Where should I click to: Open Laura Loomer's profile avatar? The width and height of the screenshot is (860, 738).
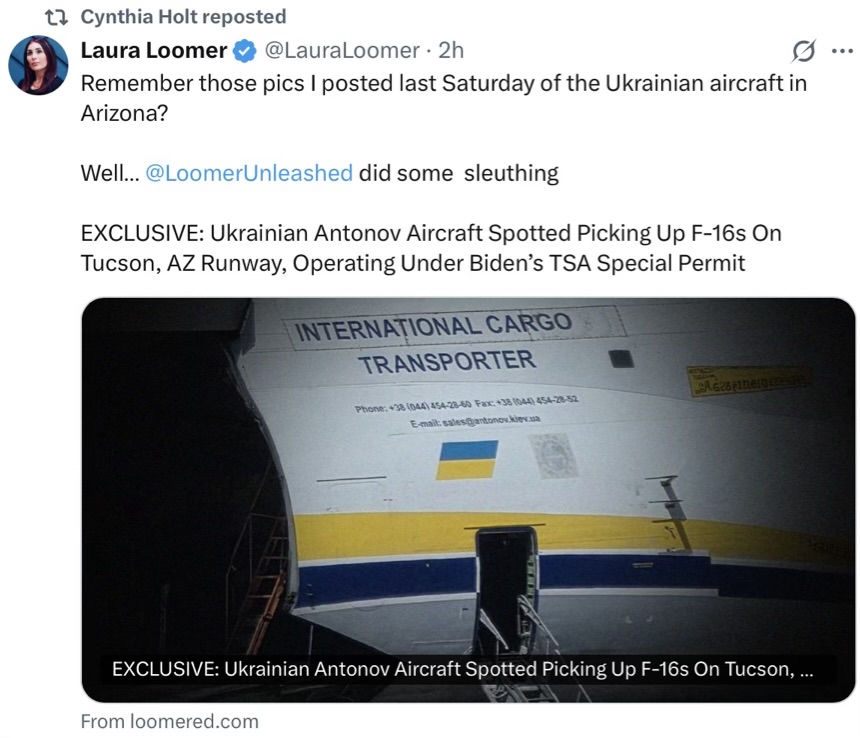point(38,65)
